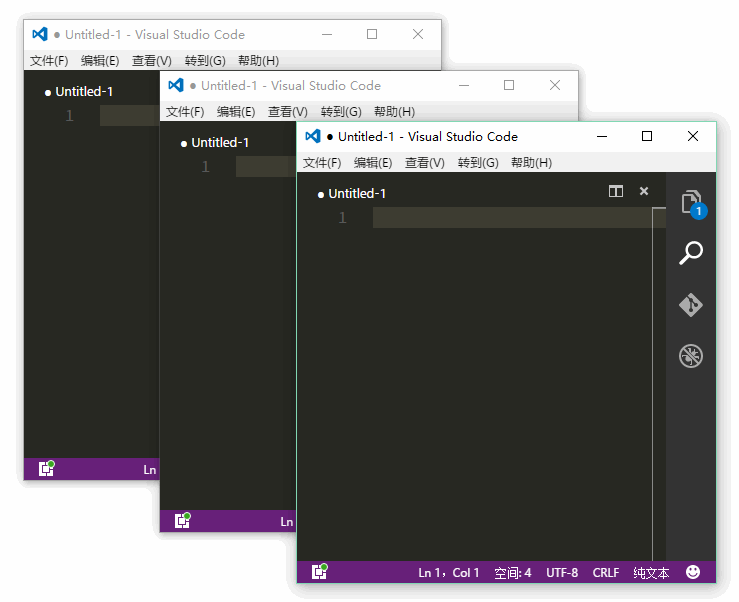Screen dimensions: 739x602
Task: Open 编辑(E) menu in front window
Action: pos(373,163)
